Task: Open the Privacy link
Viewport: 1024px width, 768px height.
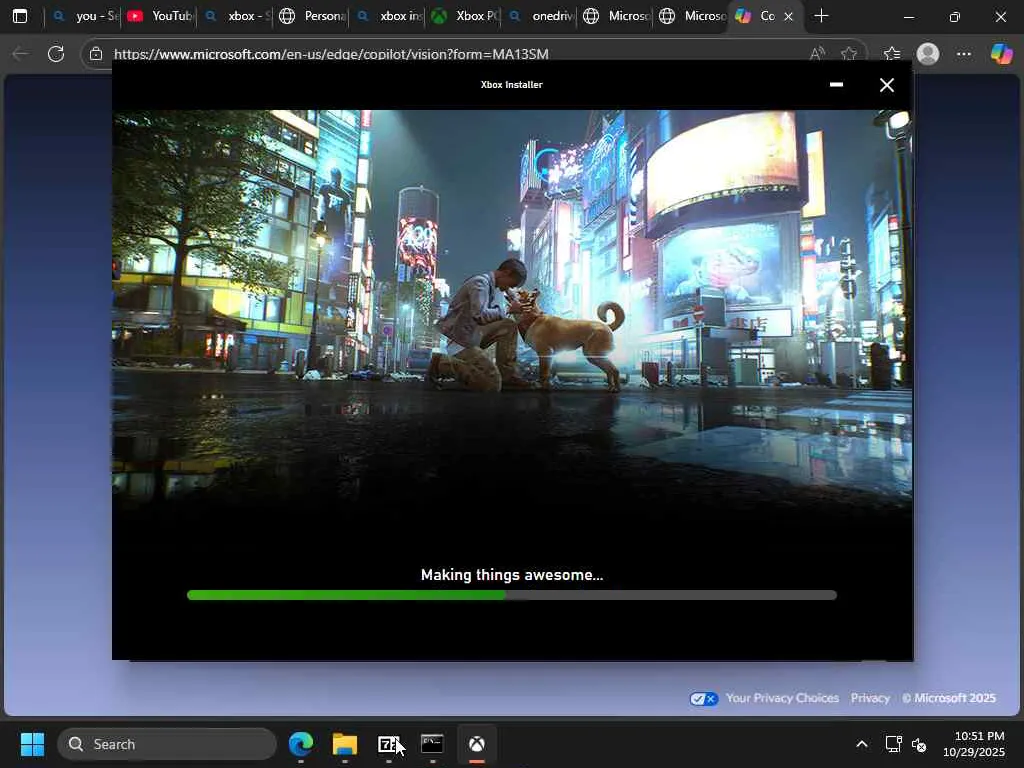Action: click(870, 698)
